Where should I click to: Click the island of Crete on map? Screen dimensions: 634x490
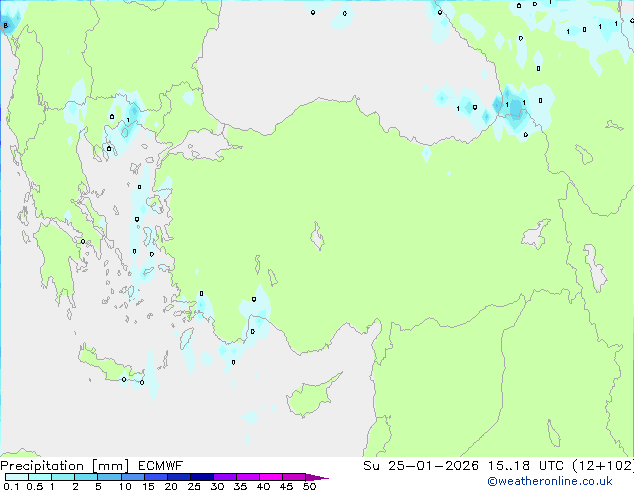[112, 366]
